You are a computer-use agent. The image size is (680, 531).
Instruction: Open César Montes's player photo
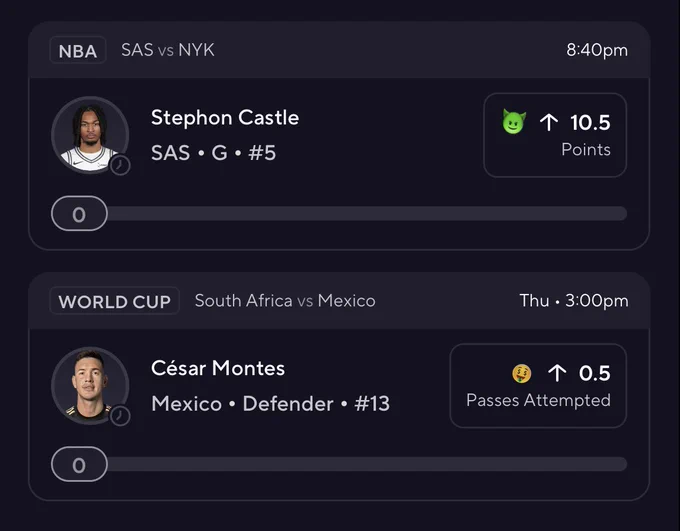click(90, 386)
